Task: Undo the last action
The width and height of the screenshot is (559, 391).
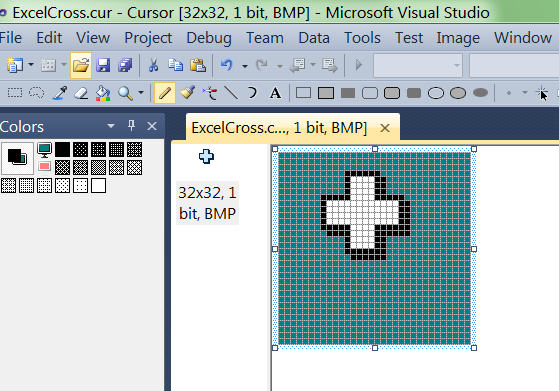Action: point(227,65)
